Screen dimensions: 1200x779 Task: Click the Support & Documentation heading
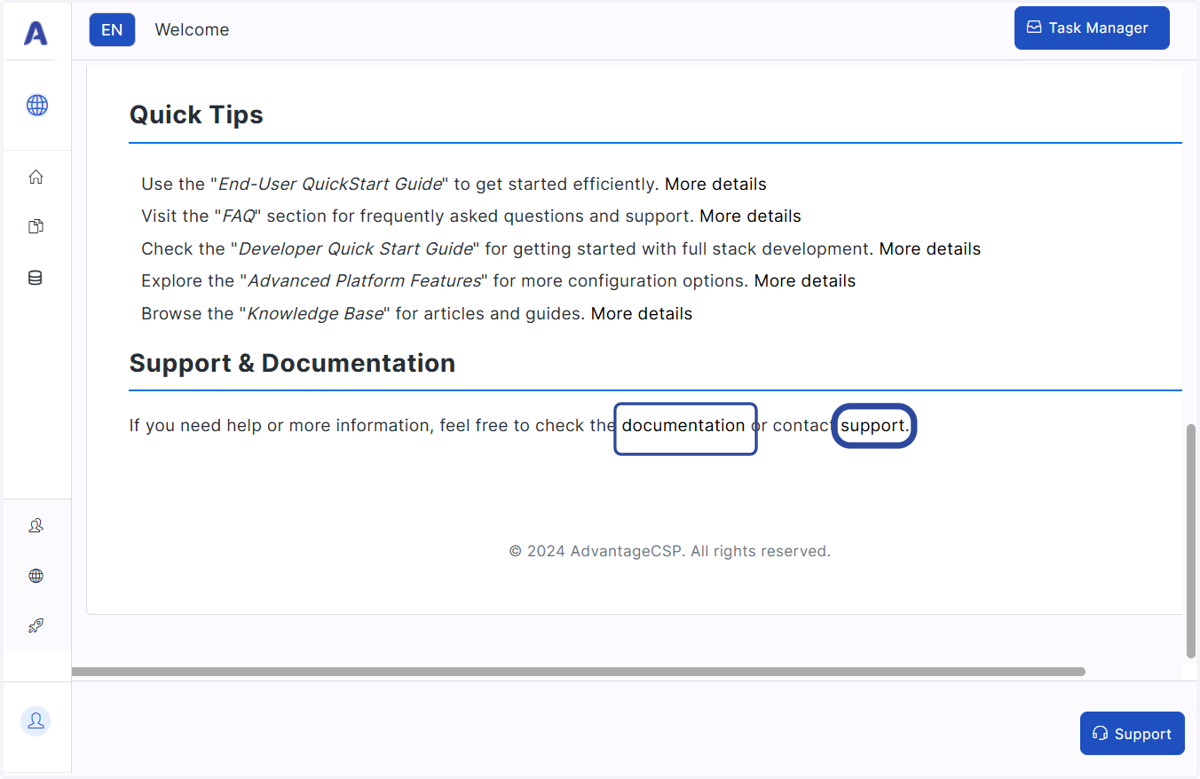click(x=292, y=363)
